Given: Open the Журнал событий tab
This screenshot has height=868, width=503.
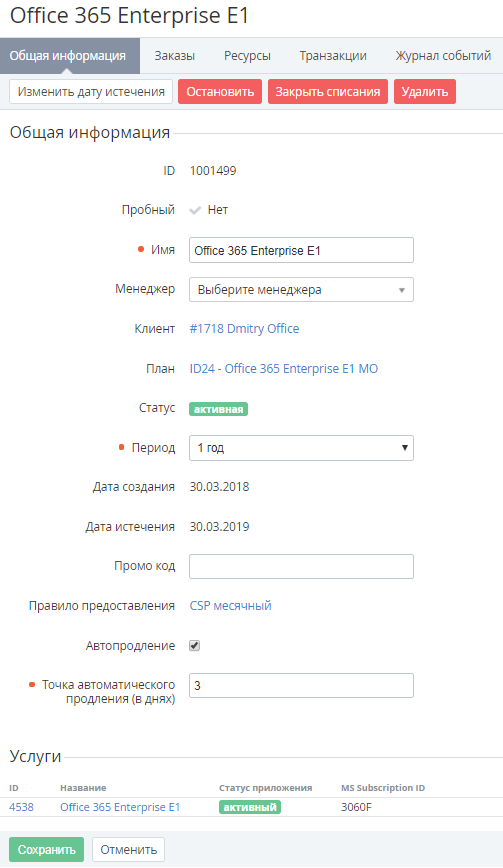Looking at the screenshot, I should coord(443,56).
